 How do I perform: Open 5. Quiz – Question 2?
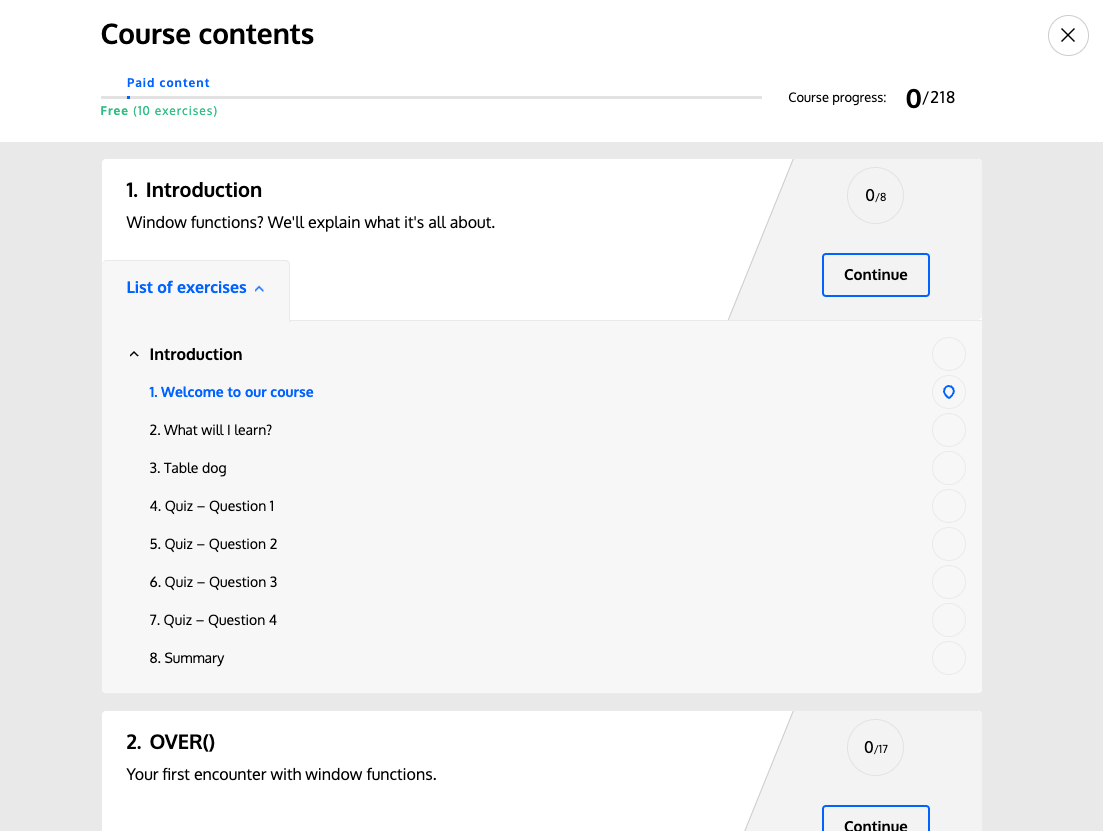coord(213,544)
